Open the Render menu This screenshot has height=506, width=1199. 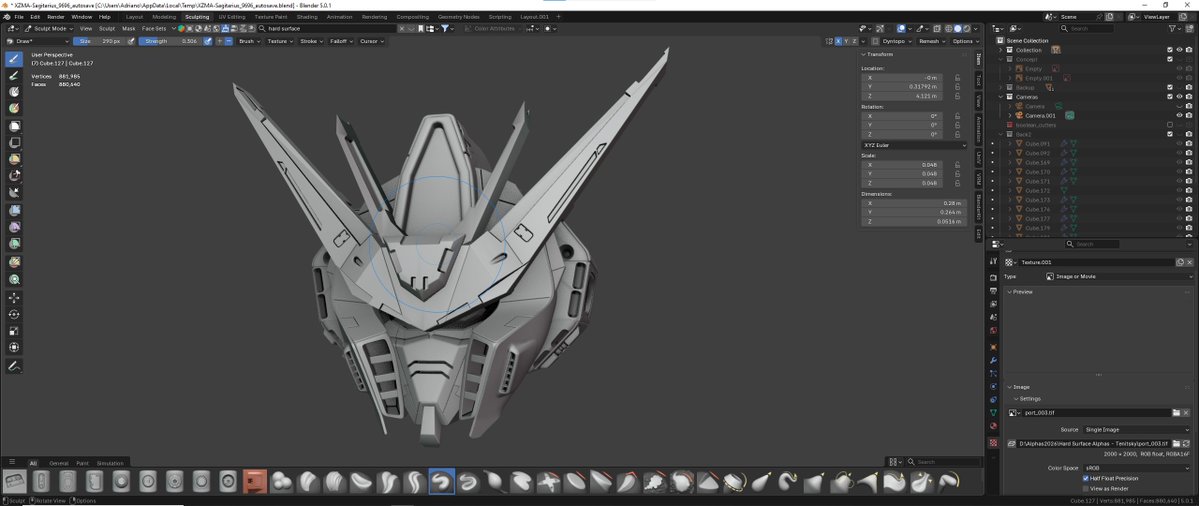(x=56, y=16)
